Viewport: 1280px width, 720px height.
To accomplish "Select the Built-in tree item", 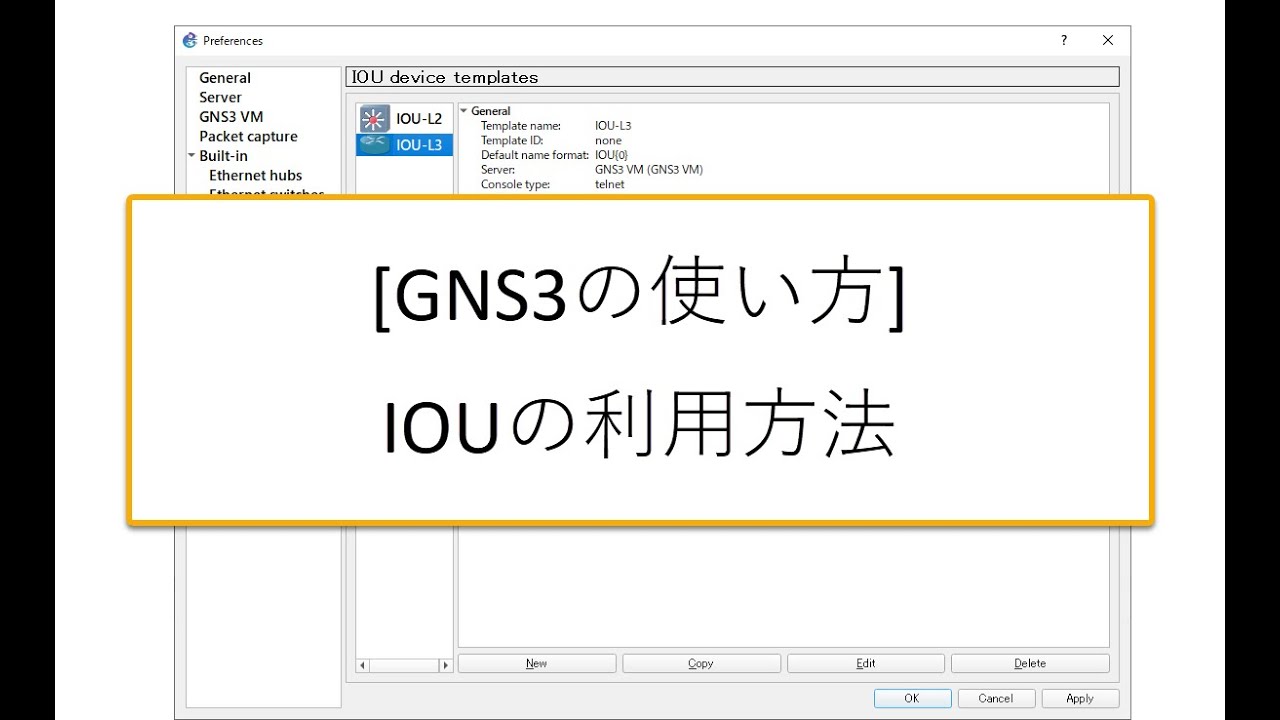I will coord(223,156).
